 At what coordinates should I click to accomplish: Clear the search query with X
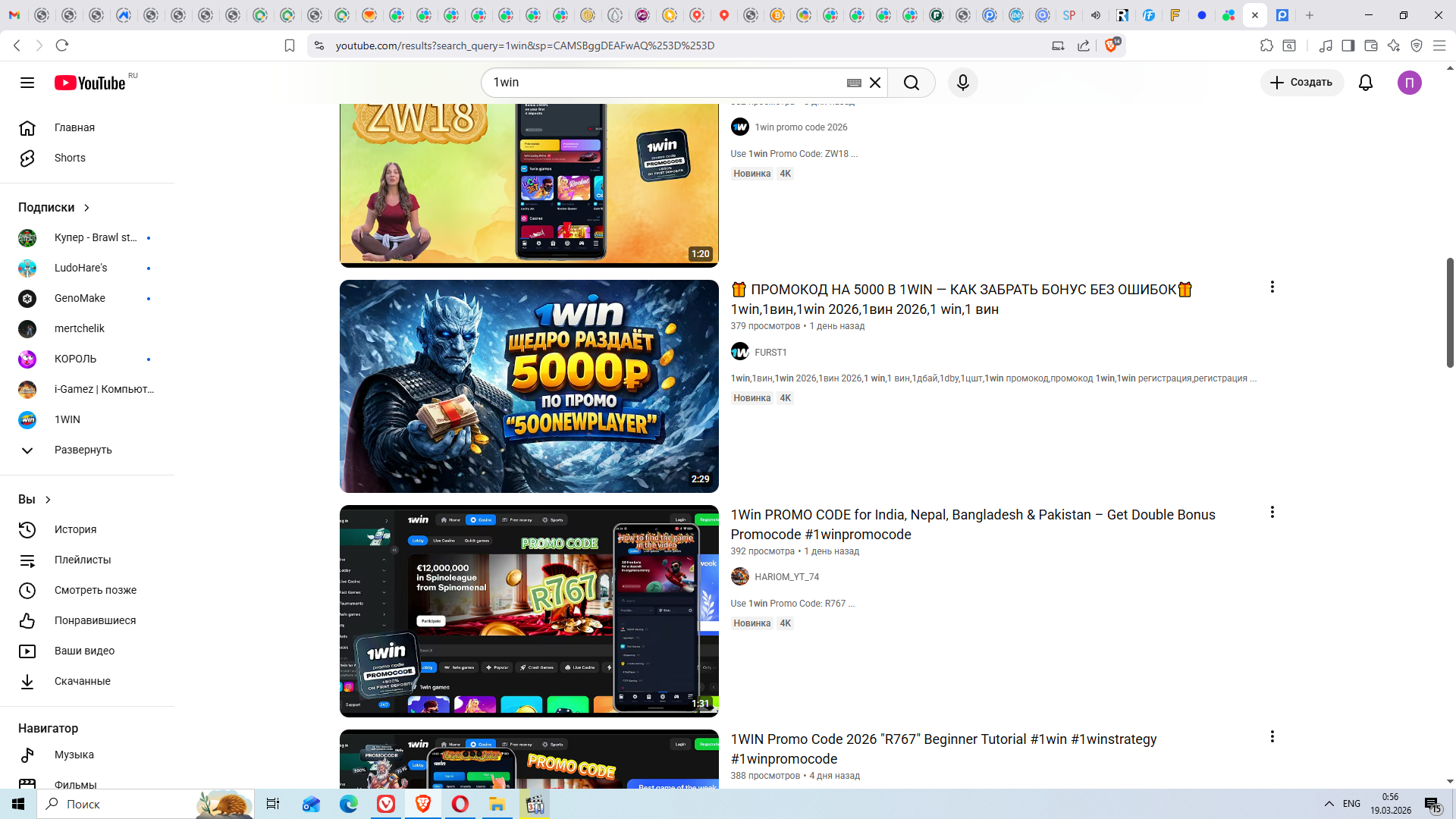point(875,83)
